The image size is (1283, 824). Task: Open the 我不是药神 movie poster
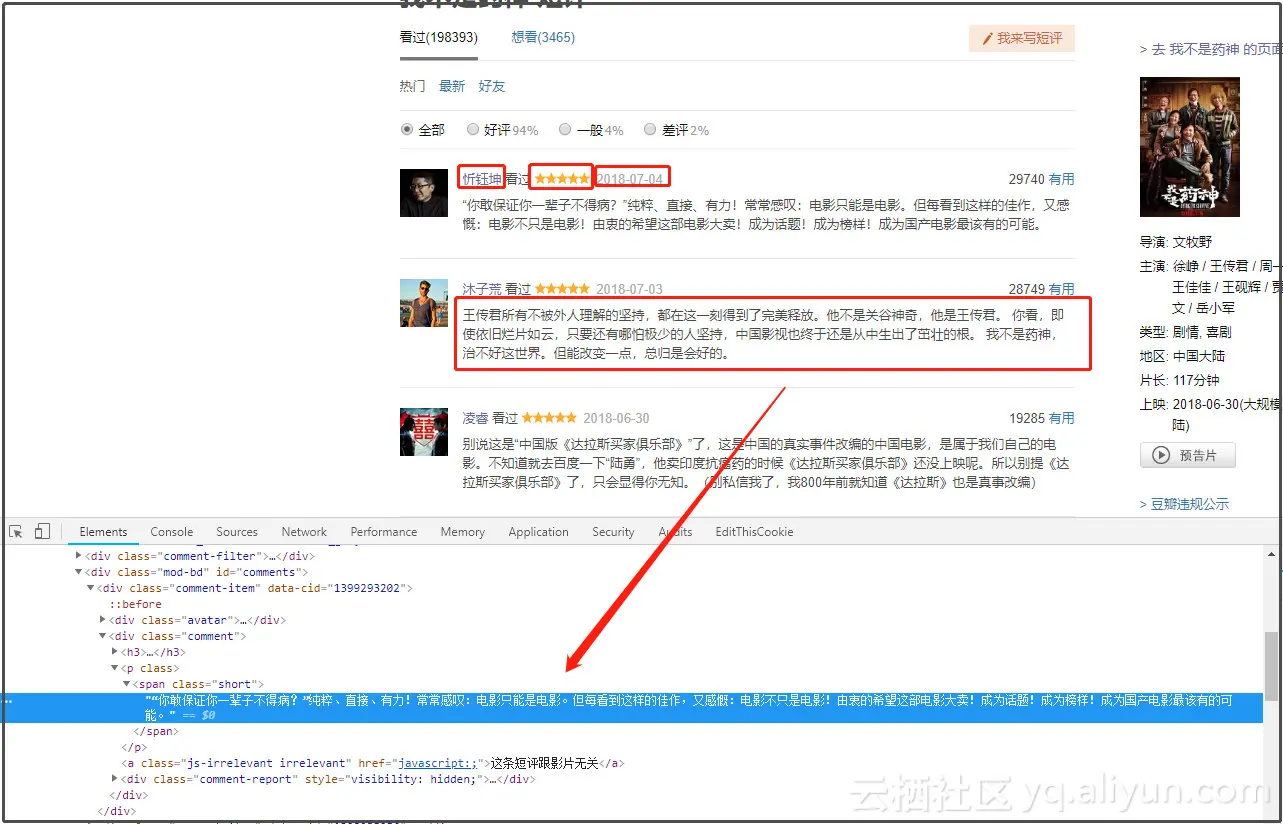(x=1190, y=147)
